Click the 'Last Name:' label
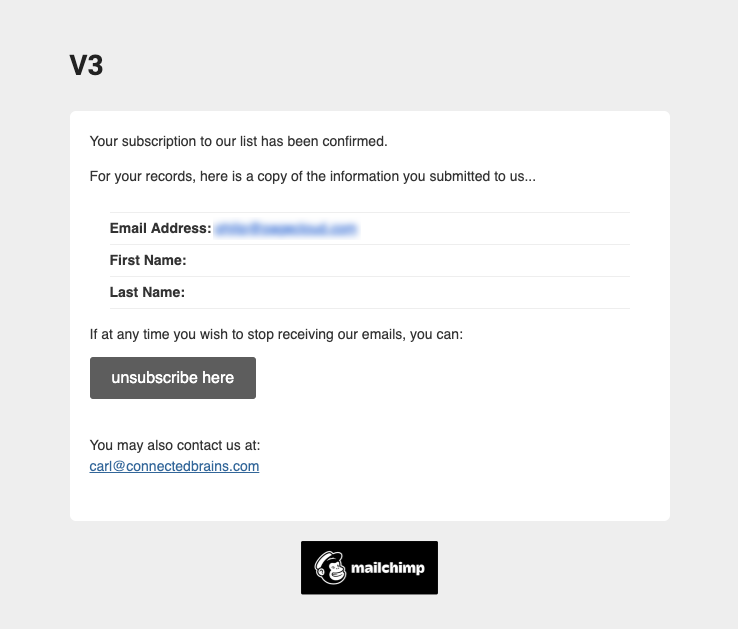Viewport: 738px width, 629px height. click(147, 292)
